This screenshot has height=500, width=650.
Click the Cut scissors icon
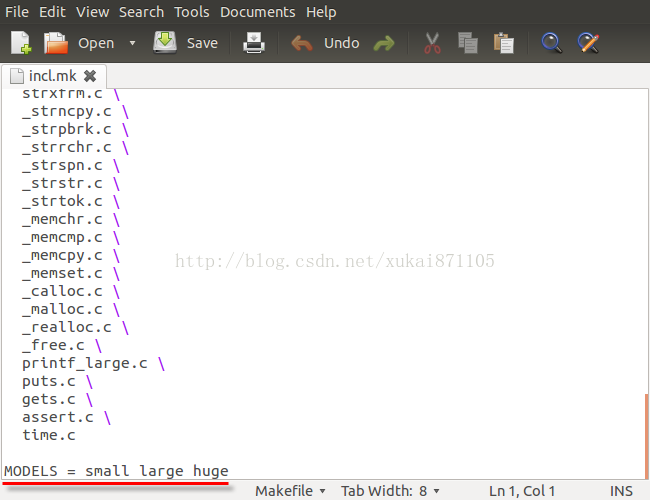coord(432,43)
